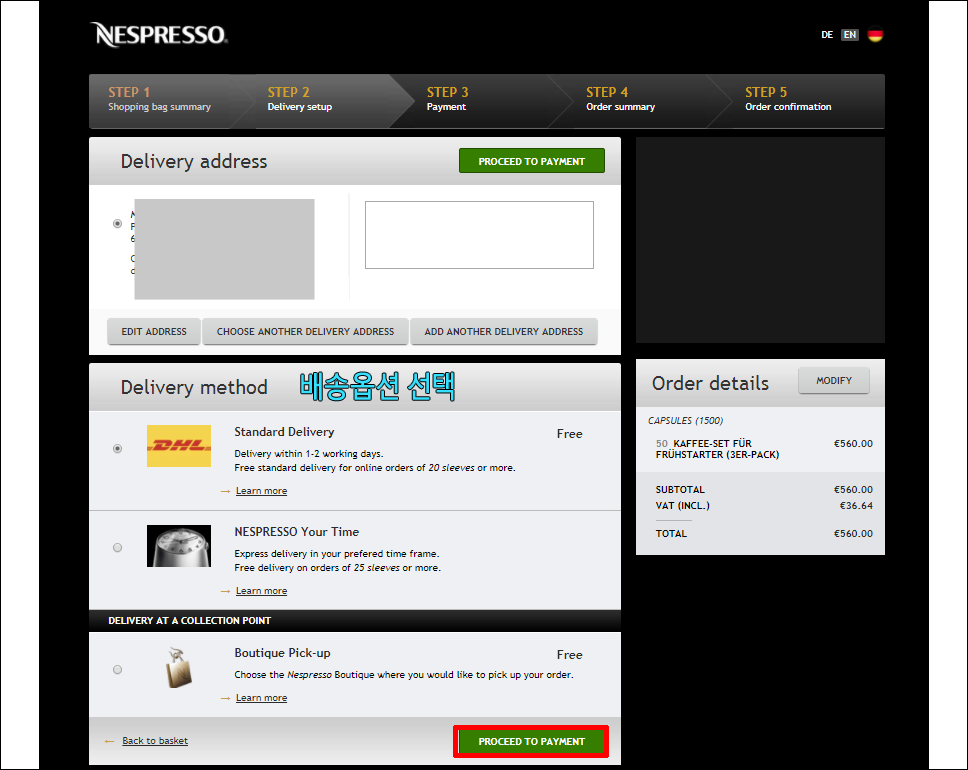The image size is (968, 770).
Task: Choose the NESPRESSO Your Time radio option
Action: coord(117,548)
